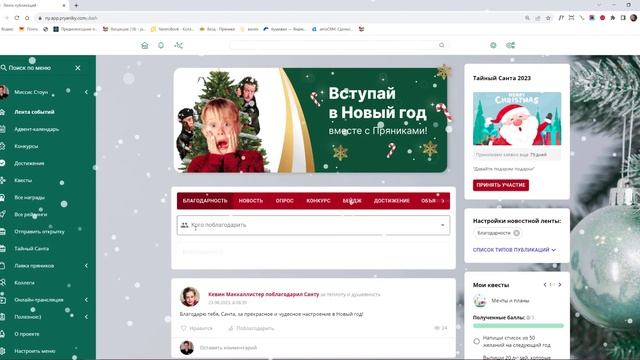
Task: Close the sidebar menu search with X
Action: click(x=78, y=68)
